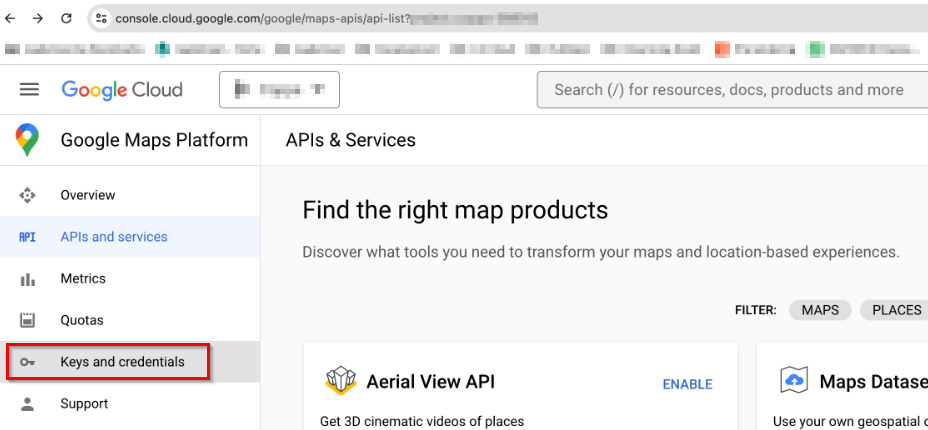Reload the page with the refresh icon
This screenshot has height=430, width=928.
(x=66, y=18)
